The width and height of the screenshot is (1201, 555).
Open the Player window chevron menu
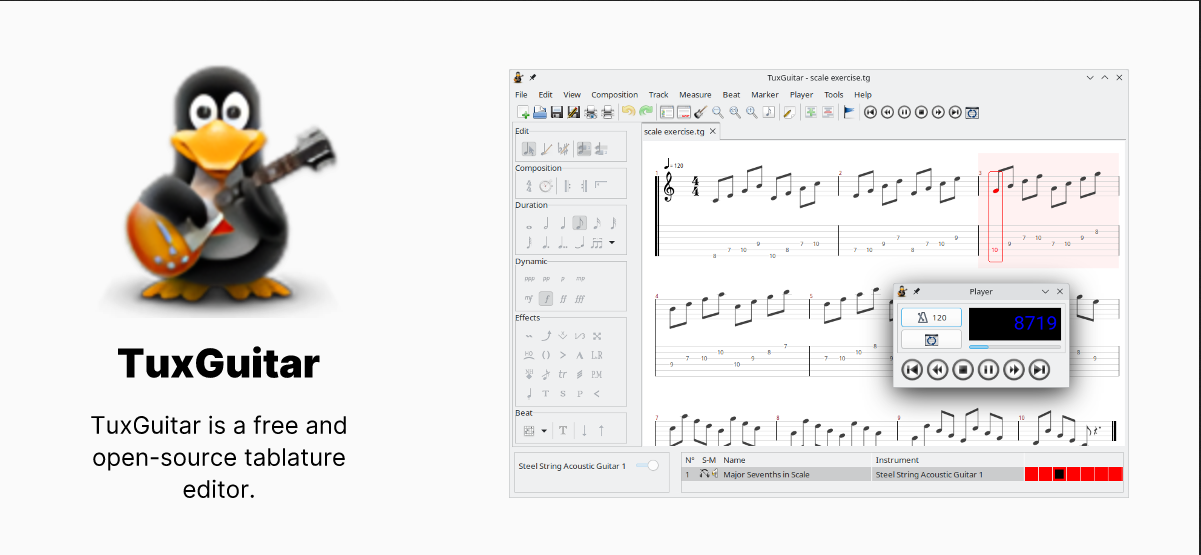click(1046, 291)
